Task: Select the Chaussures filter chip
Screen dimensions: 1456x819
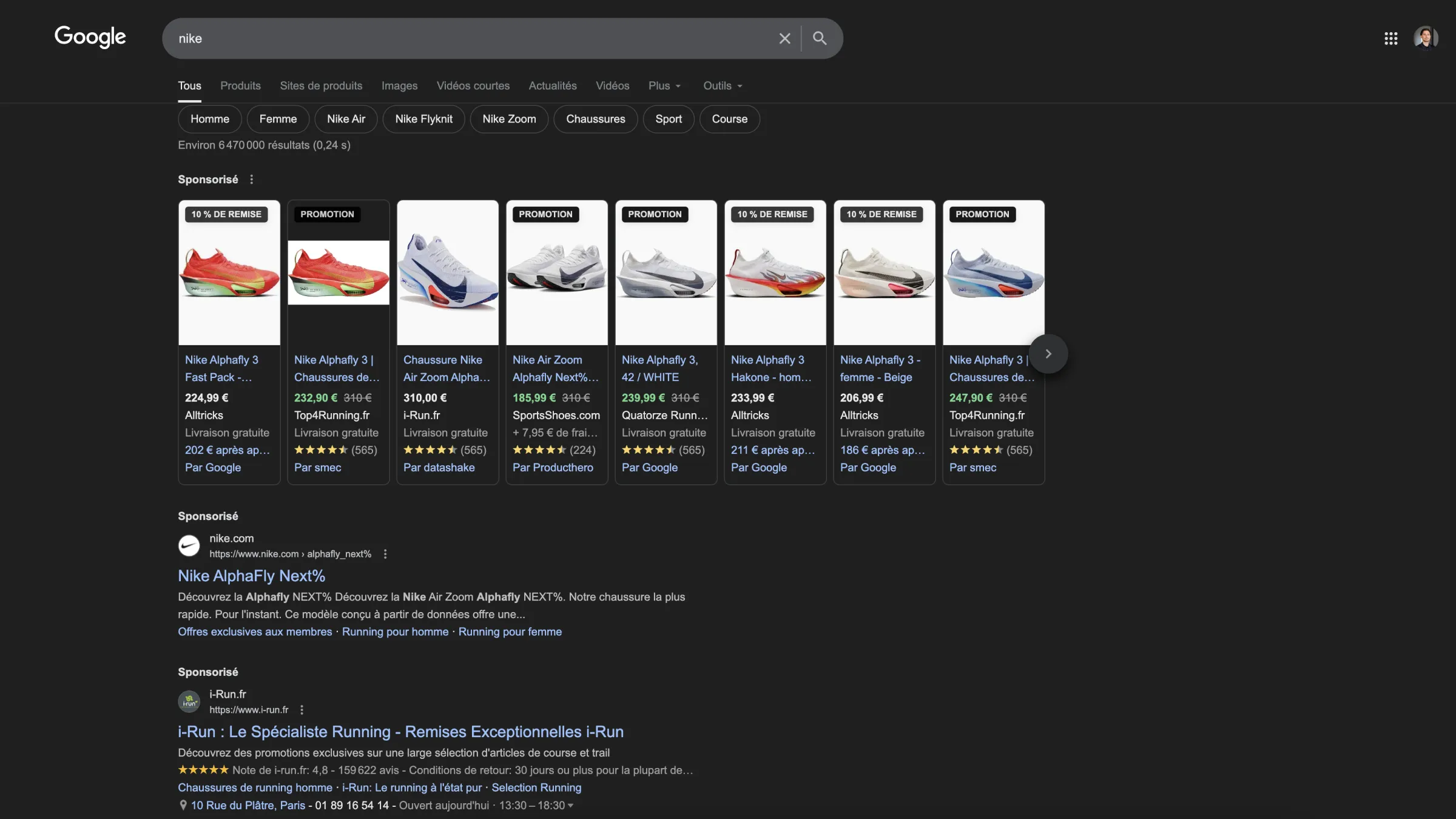Action: click(x=595, y=119)
